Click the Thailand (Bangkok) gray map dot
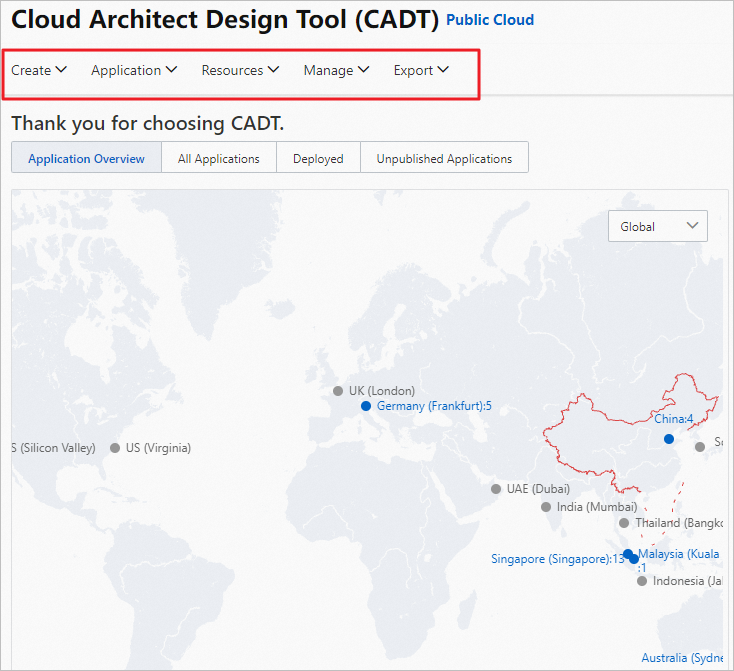 tap(624, 523)
